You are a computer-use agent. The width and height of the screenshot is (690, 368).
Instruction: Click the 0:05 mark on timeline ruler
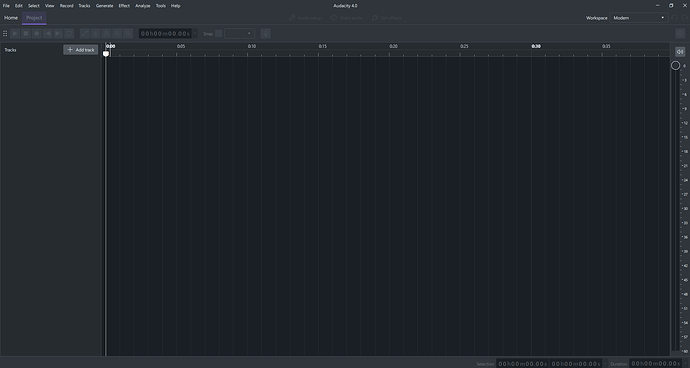pos(181,46)
